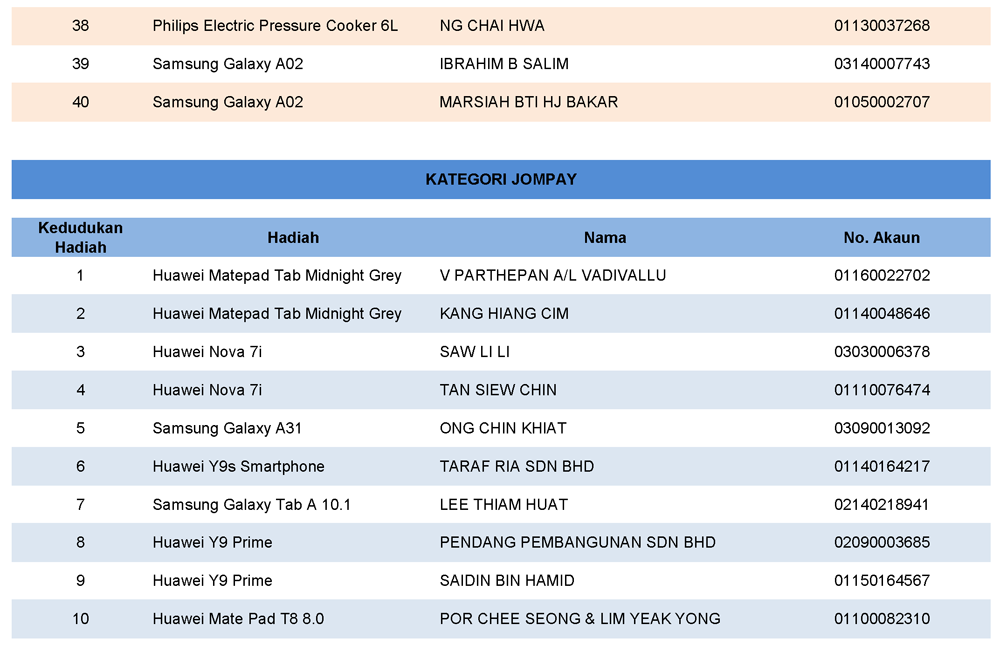Click account number 02140218941
Screen dimensions: 1000x650
tap(881, 505)
